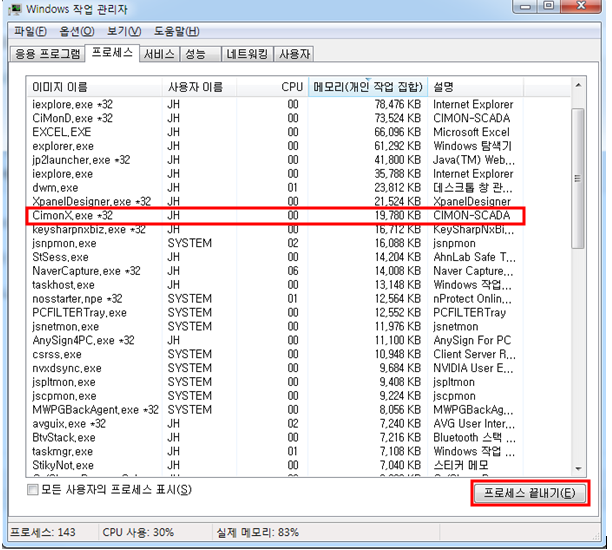Select the AnySign4PC.exe *32 process
This screenshot has width=612, height=550.
pos(275,340)
